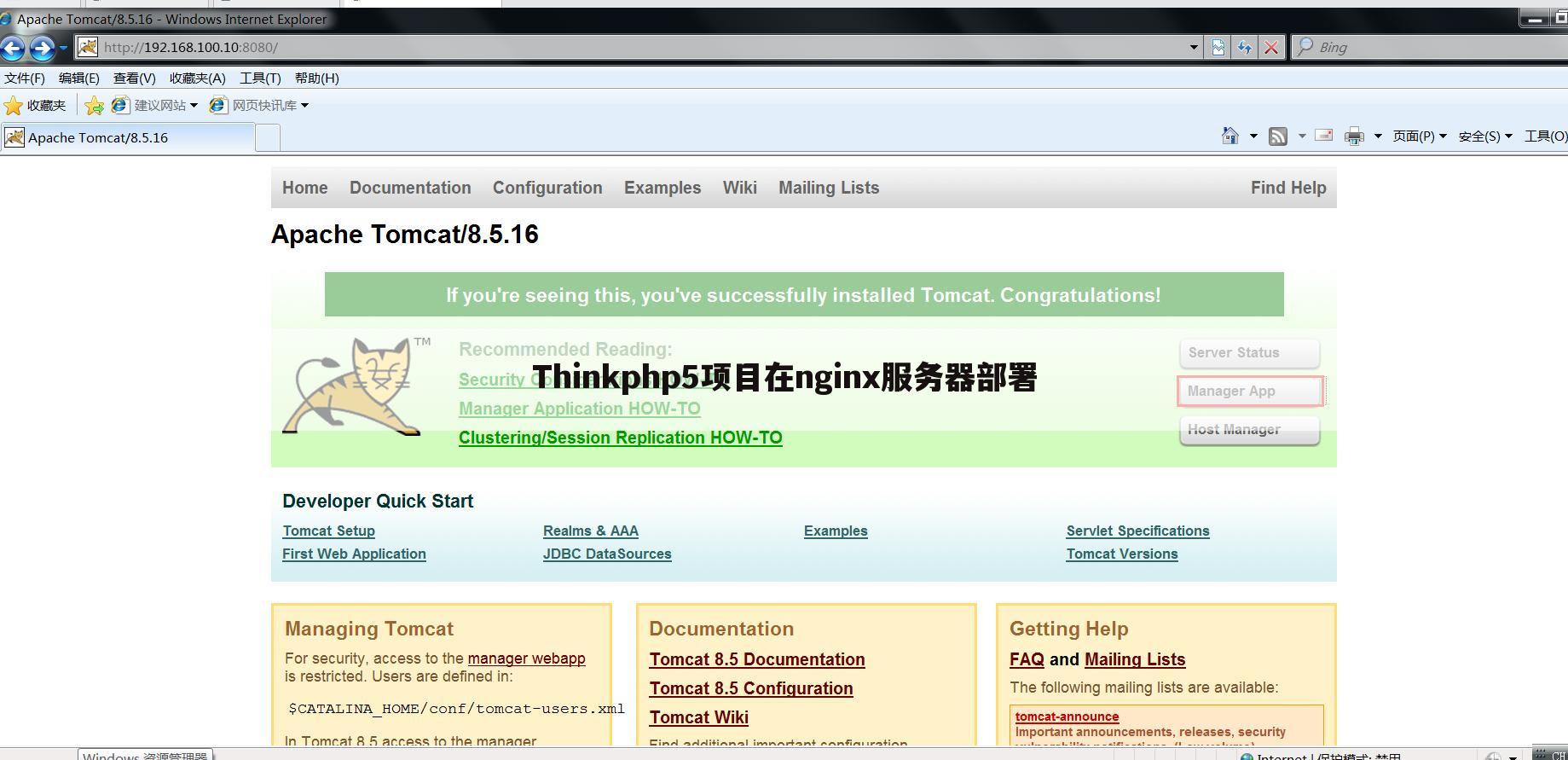The width and height of the screenshot is (1568, 760).
Task: Open the tomcat-announce mailing list link
Action: coord(1067,716)
